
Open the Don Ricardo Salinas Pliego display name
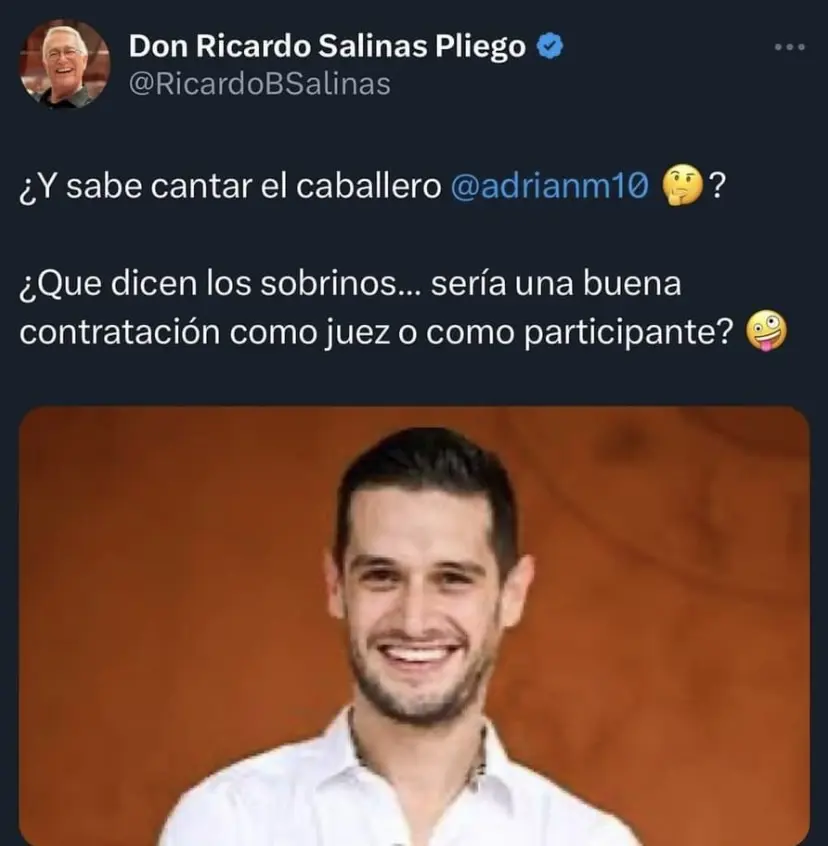pos(327,46)
